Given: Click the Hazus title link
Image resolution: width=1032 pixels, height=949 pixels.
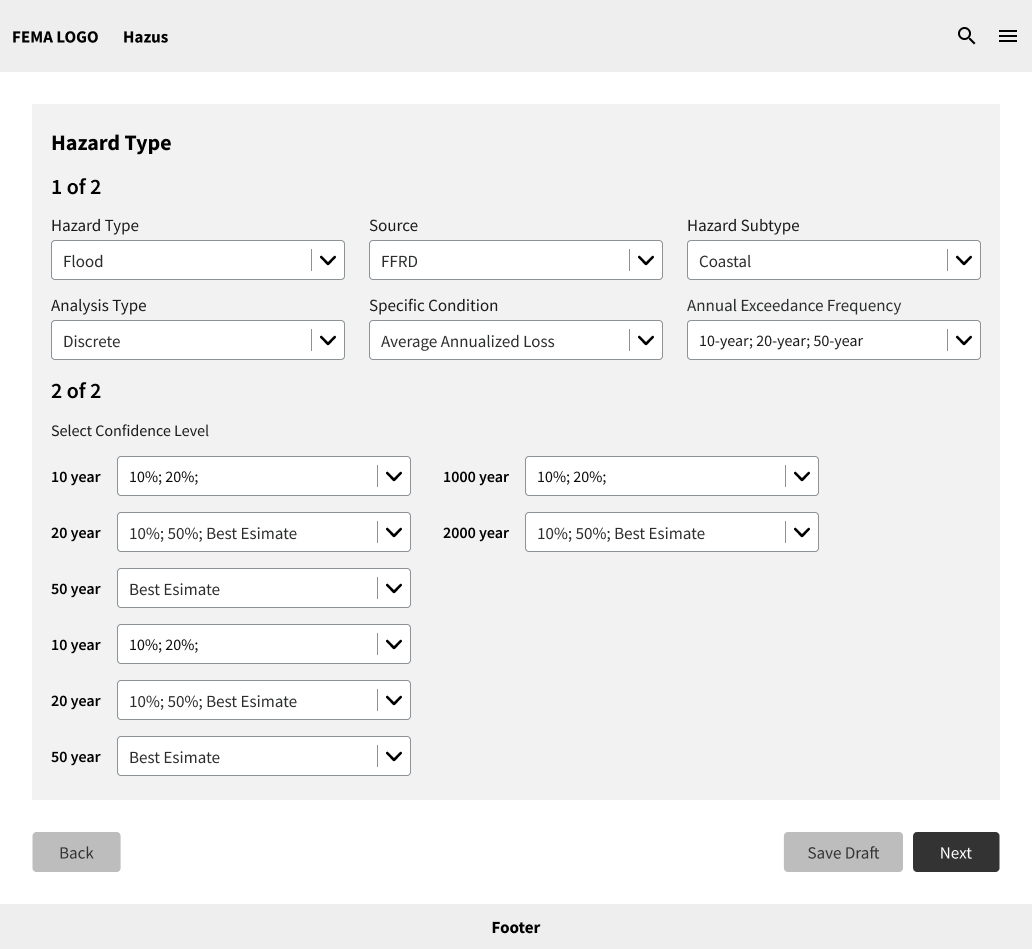Looking at the screenshot, I should [x=145, y=37].
